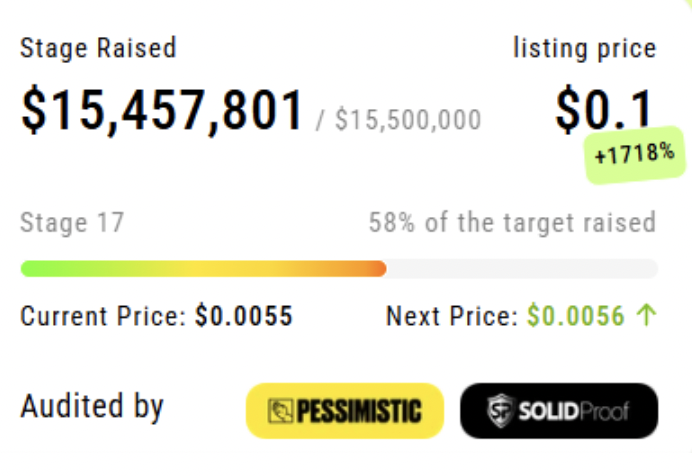Open the SolidProof audit badge text
The image size is (692, 476).
coord(573,411)
